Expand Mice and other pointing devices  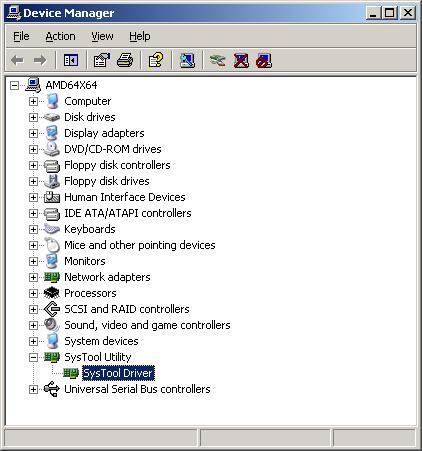[33, 245]
